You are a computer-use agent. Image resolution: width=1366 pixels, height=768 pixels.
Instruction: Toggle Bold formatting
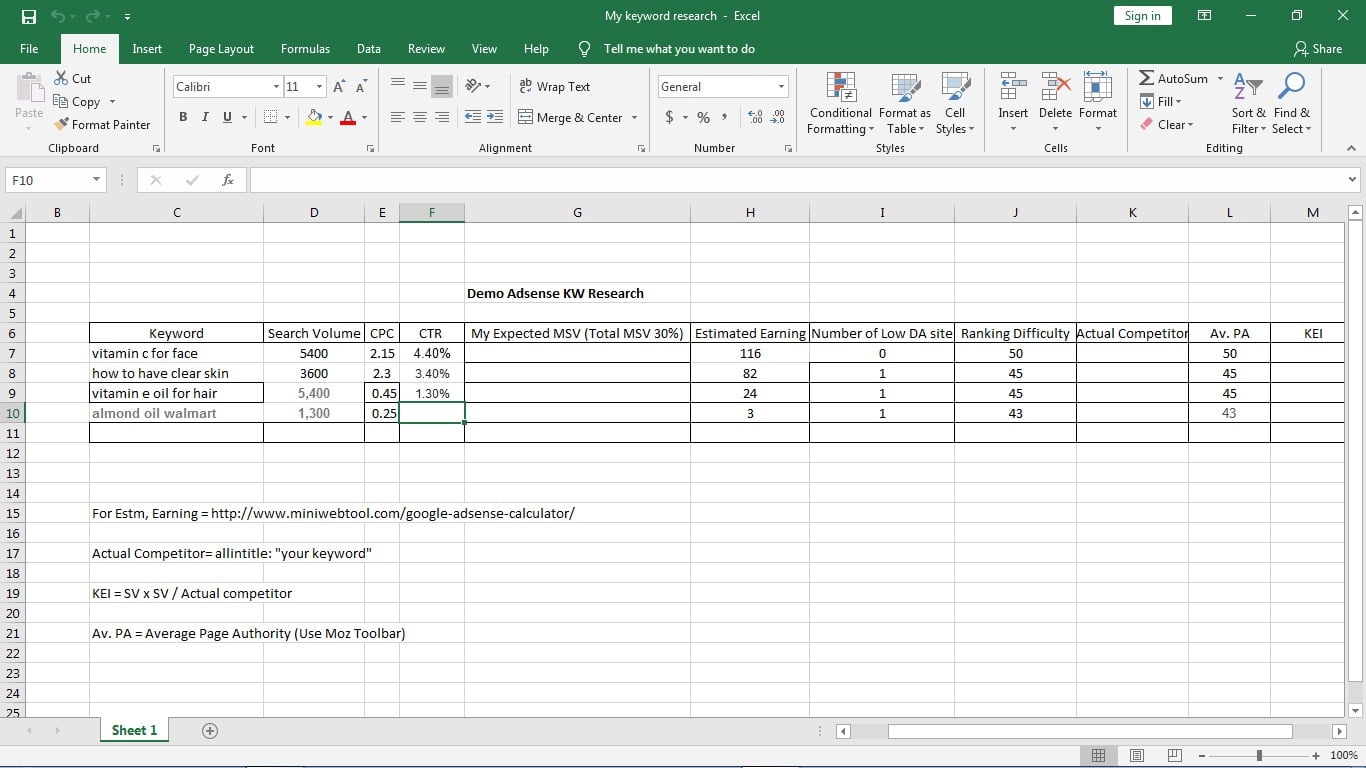pos(183,117)
